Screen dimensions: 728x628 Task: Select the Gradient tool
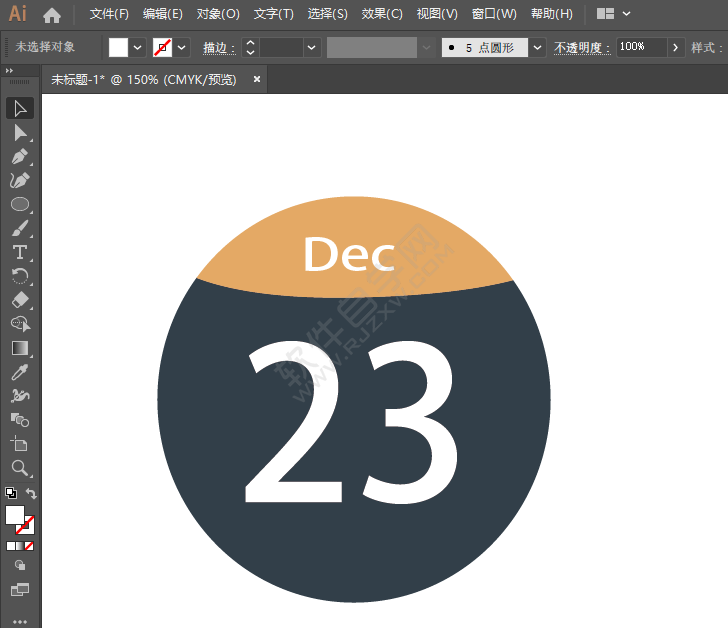20,348
